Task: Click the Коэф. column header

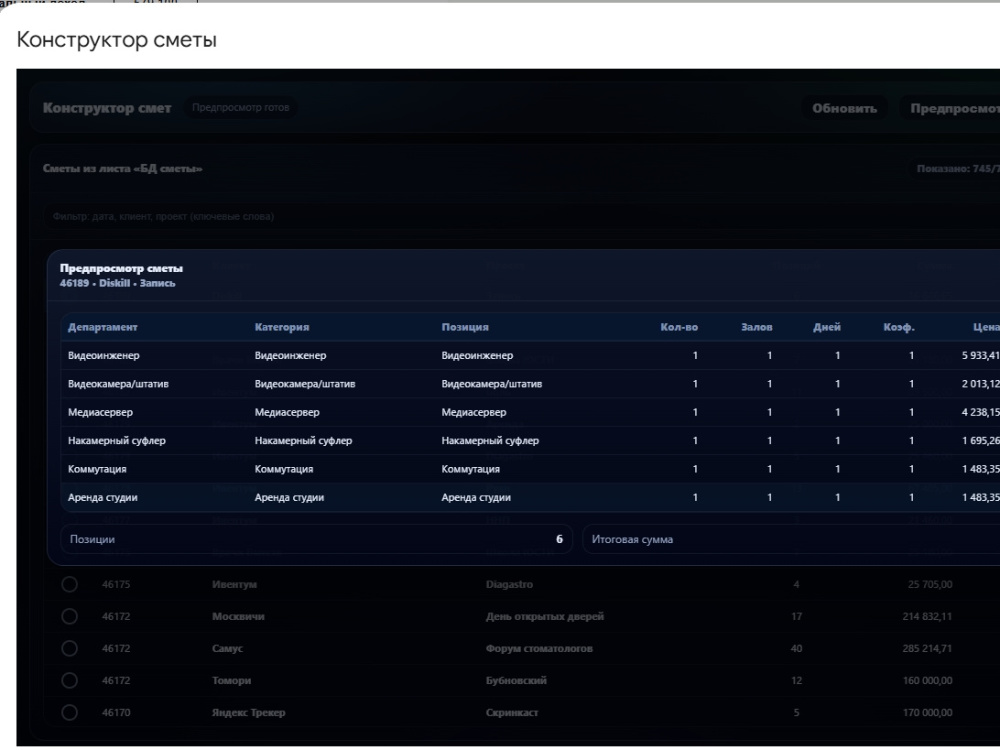Action: (x=899, y=327)
